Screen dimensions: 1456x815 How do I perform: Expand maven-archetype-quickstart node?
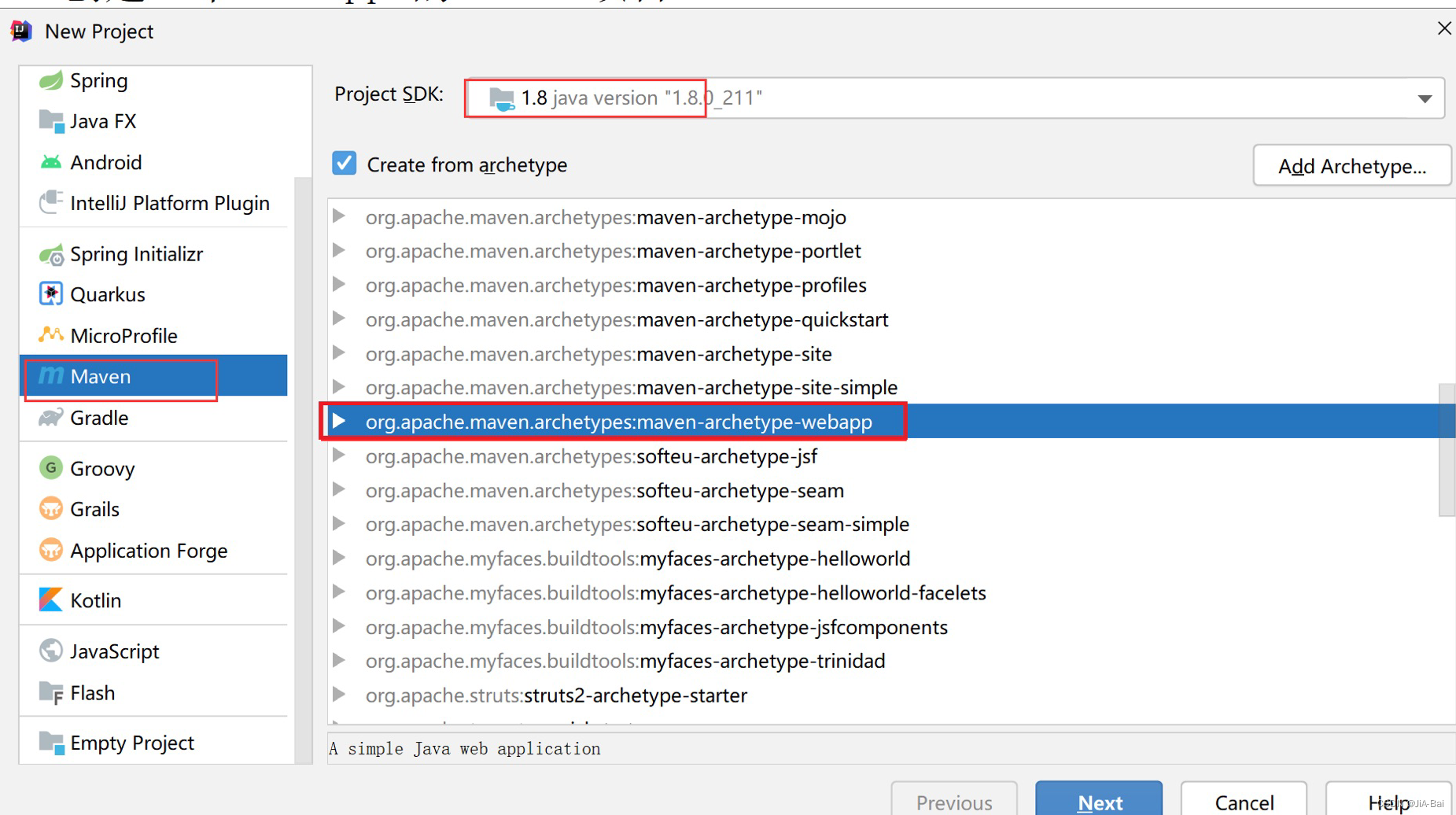tap(339, 319)
